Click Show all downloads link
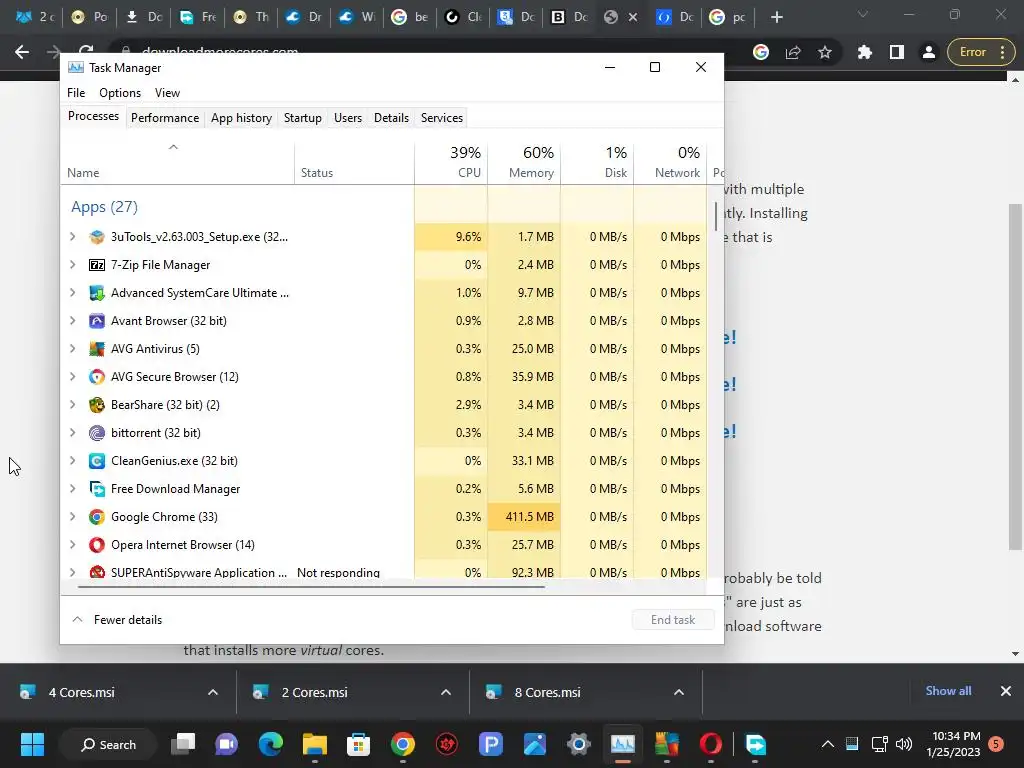 948,691
